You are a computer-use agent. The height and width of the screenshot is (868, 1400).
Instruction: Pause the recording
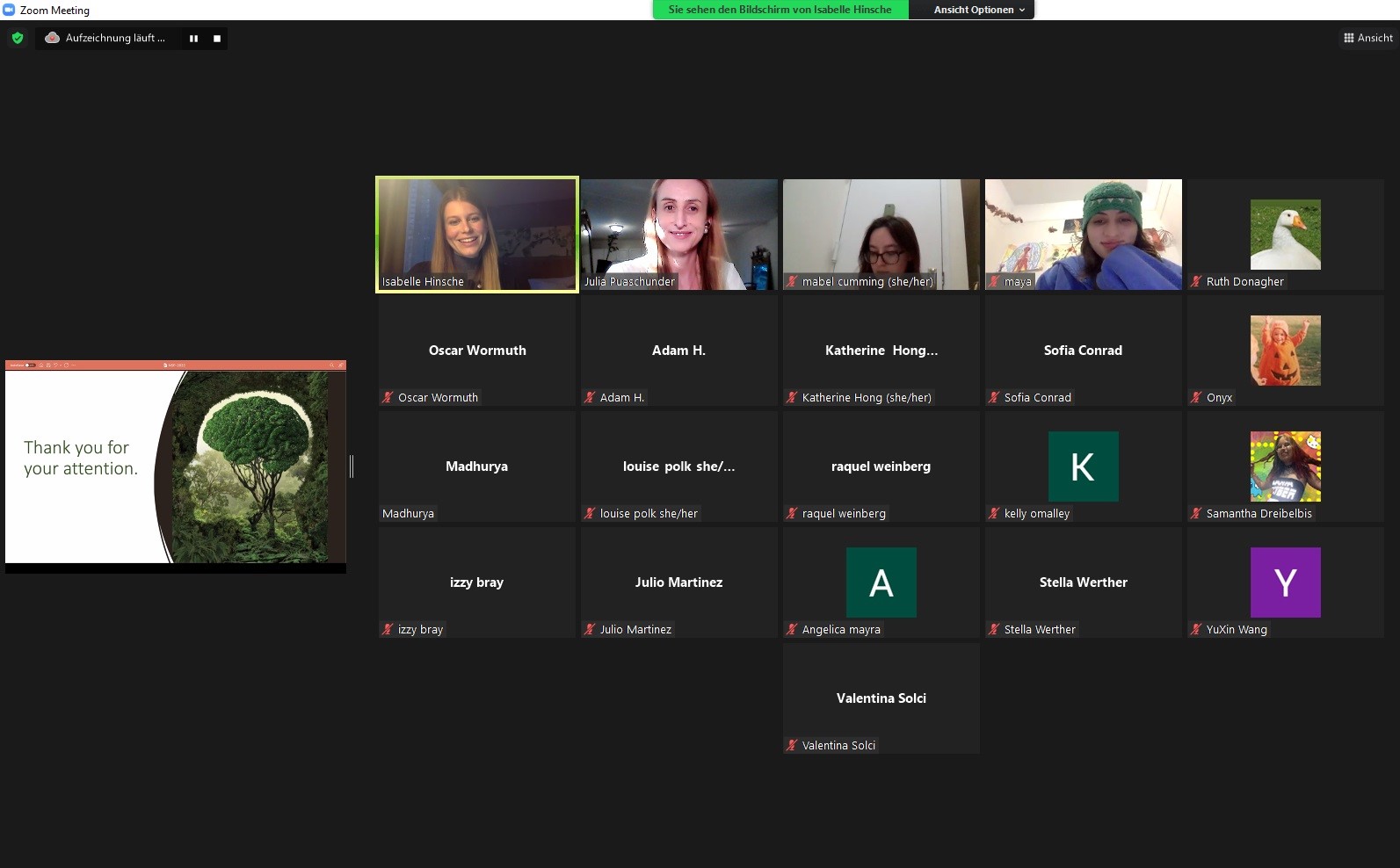pyautogui.click(x=193, y=39)
